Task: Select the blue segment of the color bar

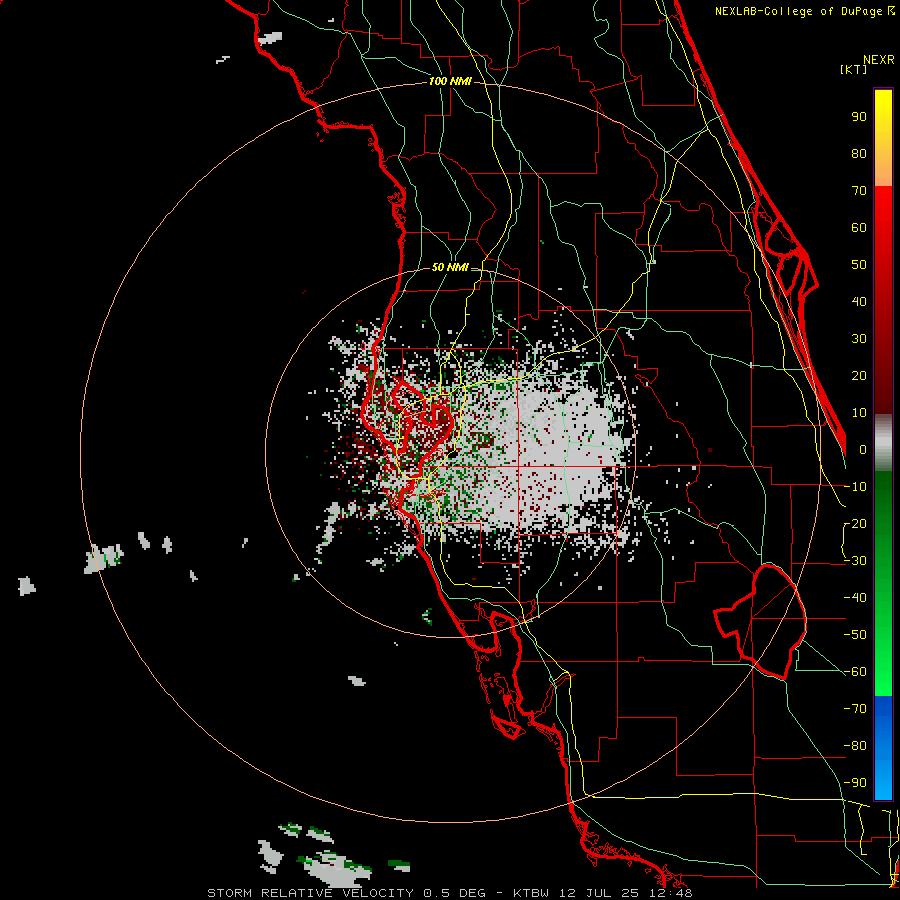Action: click(883, 748)
